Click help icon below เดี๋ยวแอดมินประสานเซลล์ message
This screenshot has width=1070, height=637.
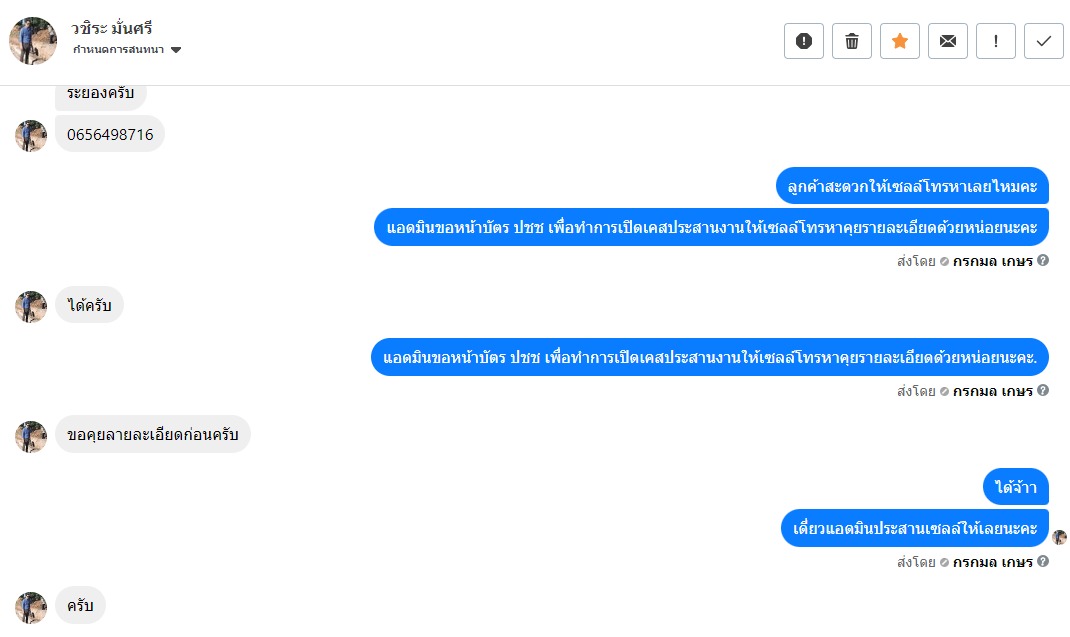tap(1043, 562)
